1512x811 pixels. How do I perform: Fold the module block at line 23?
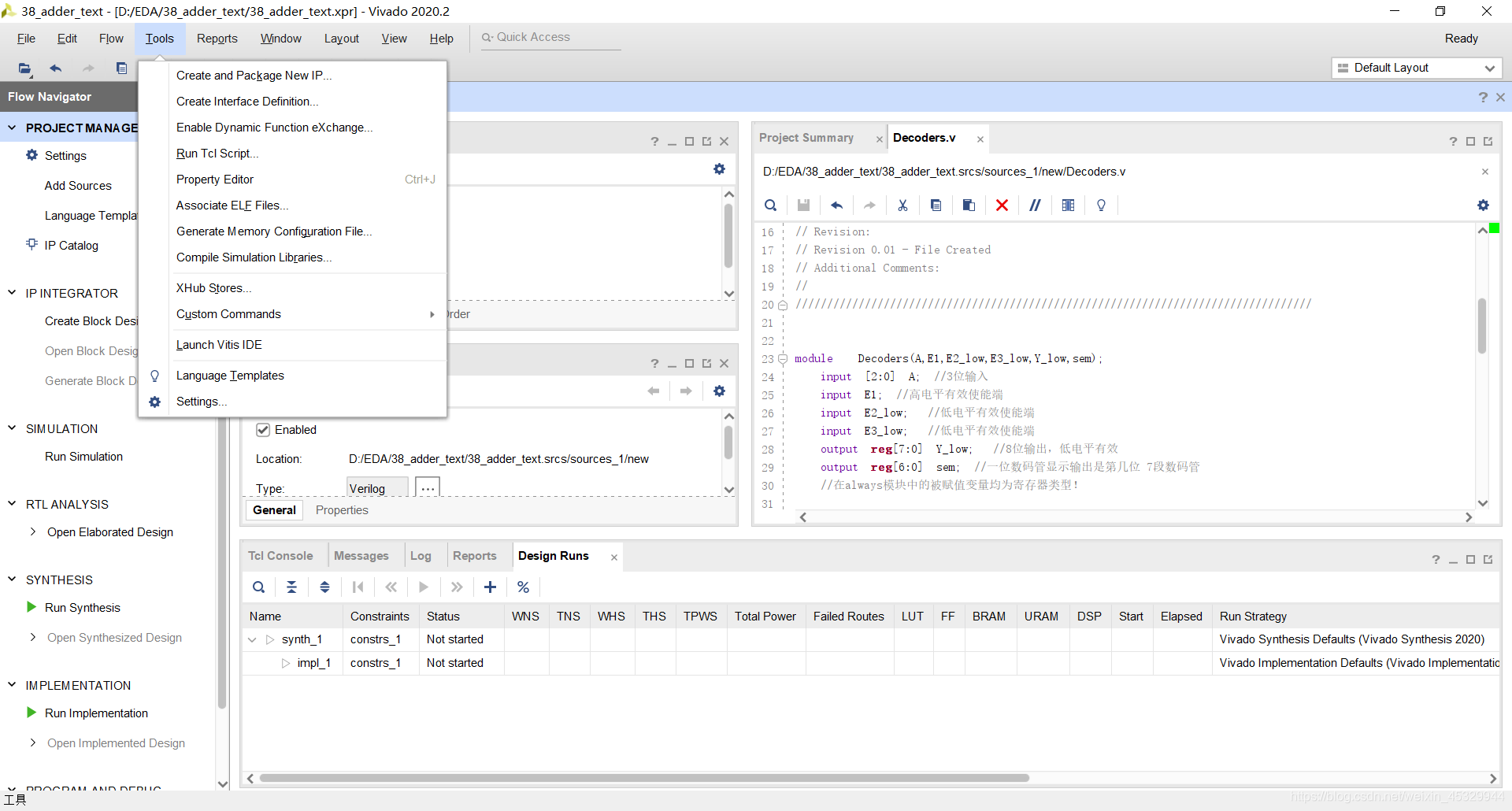pos(783,359)
